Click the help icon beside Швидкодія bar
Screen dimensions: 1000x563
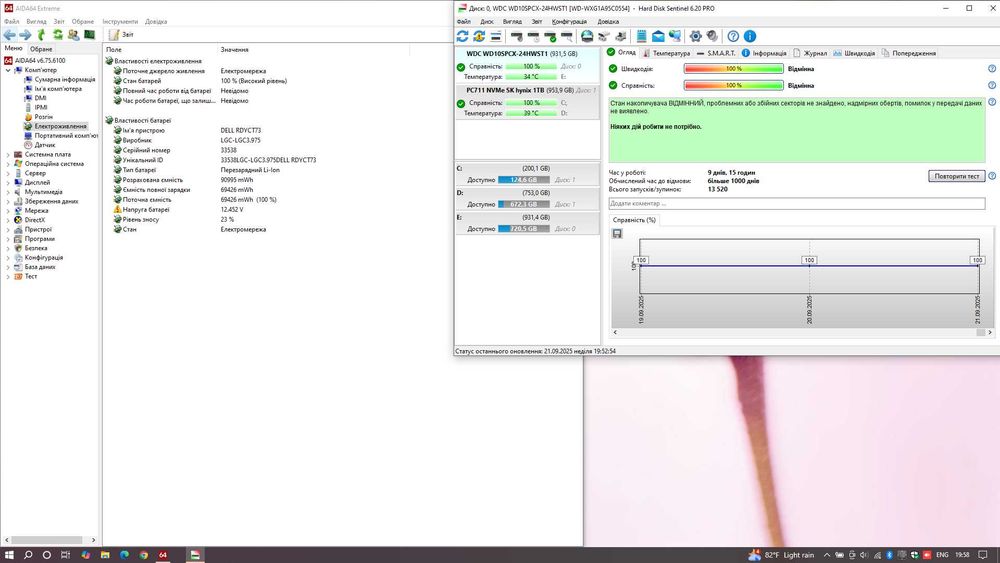coord(992,68)
